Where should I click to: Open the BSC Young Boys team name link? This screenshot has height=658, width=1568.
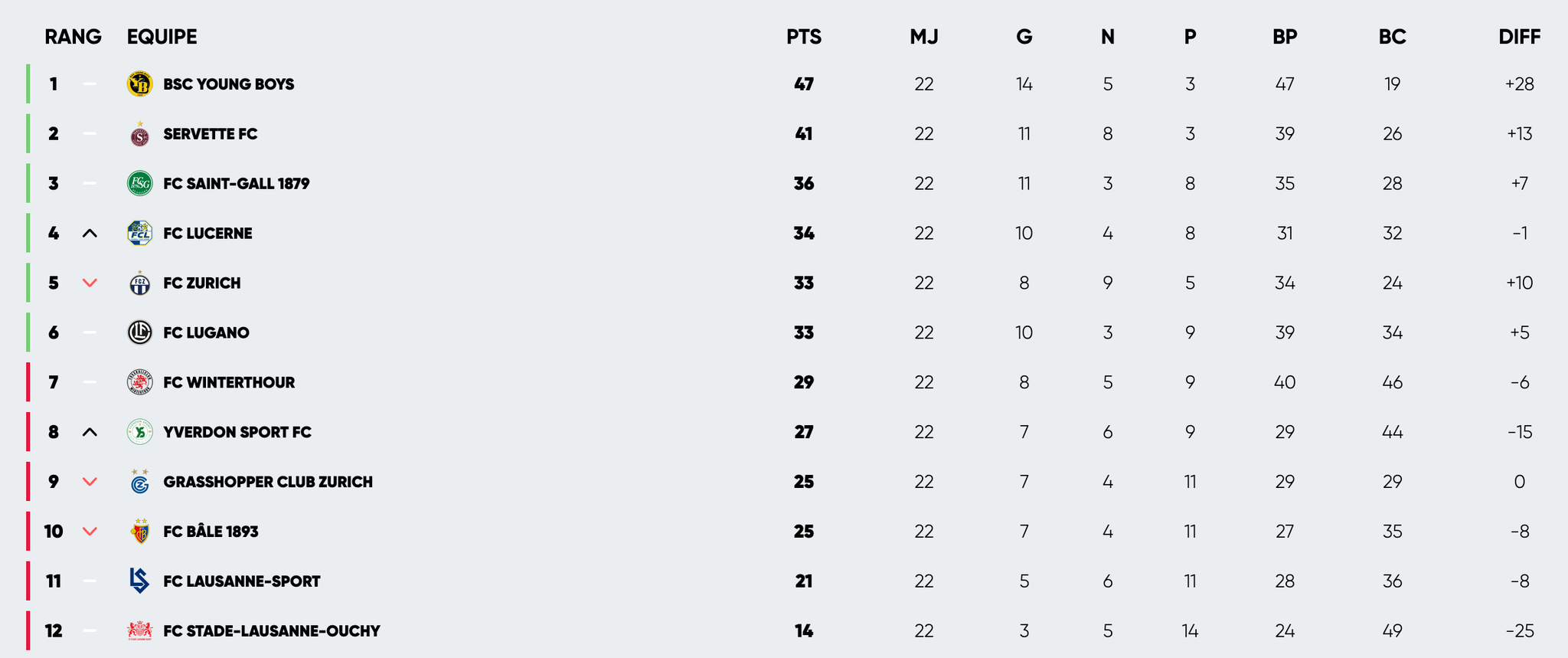(x=228, y=84)
